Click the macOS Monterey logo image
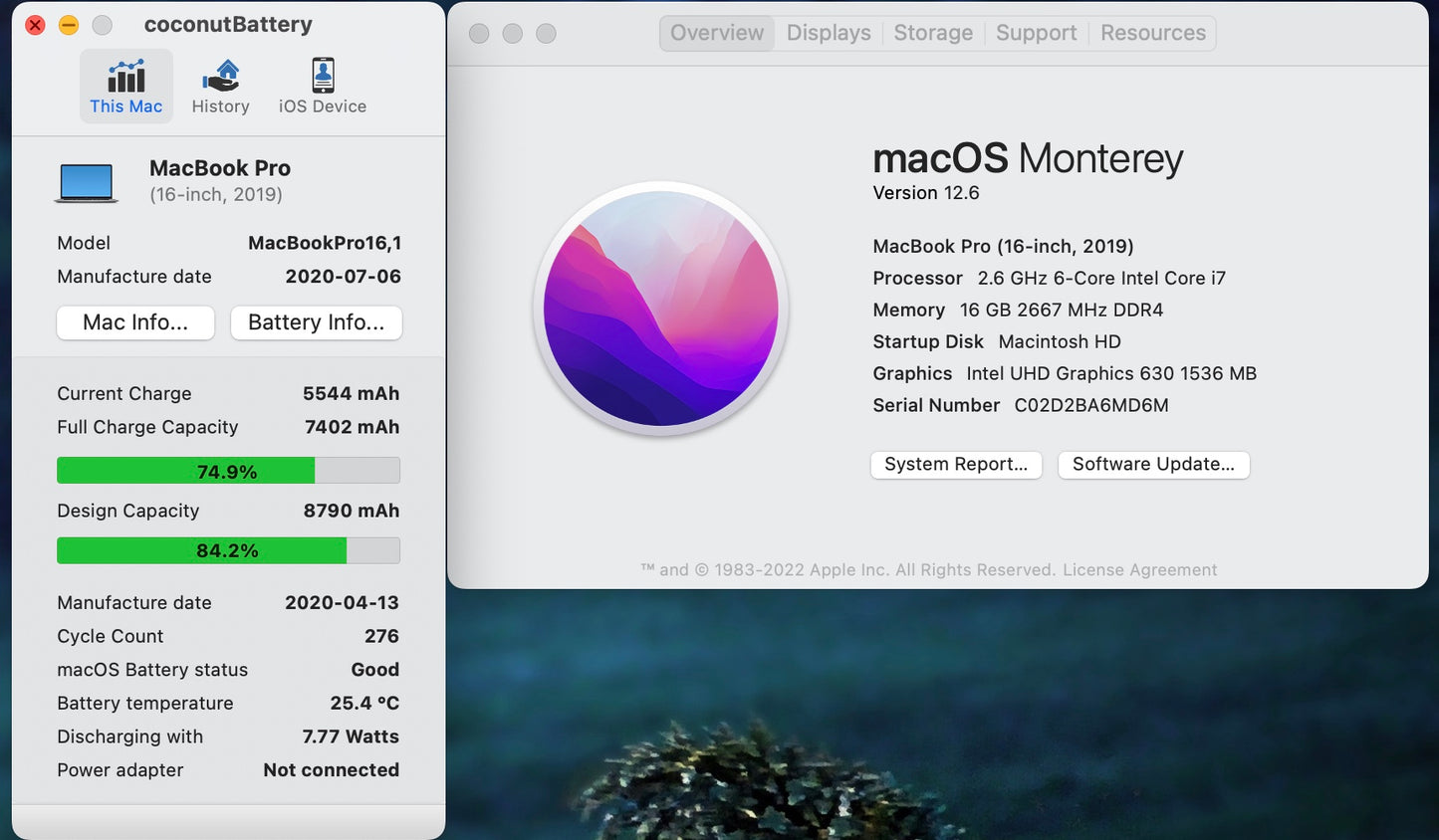 point(660,309)
